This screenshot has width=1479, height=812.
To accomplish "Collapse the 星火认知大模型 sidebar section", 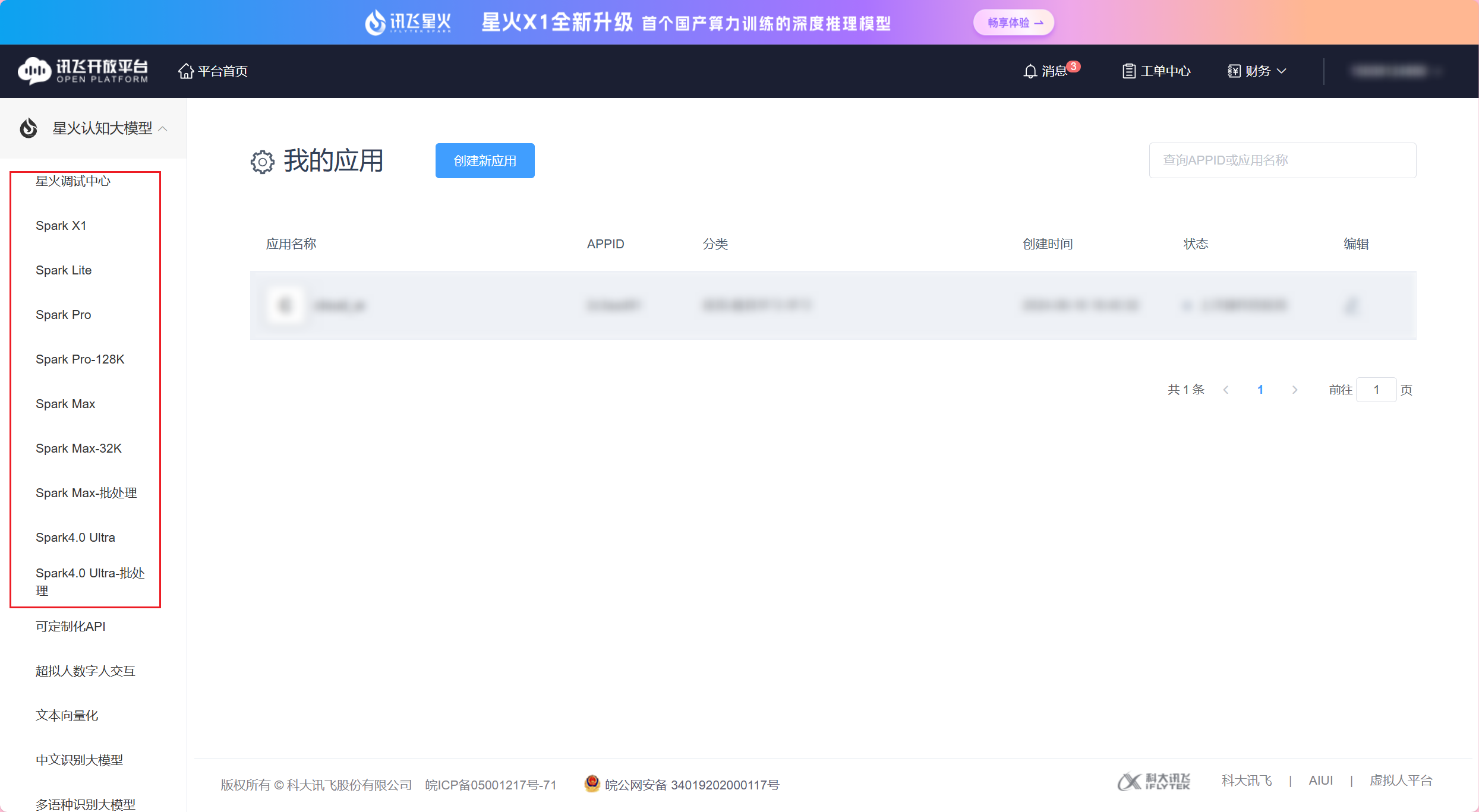I will [163, 128].
